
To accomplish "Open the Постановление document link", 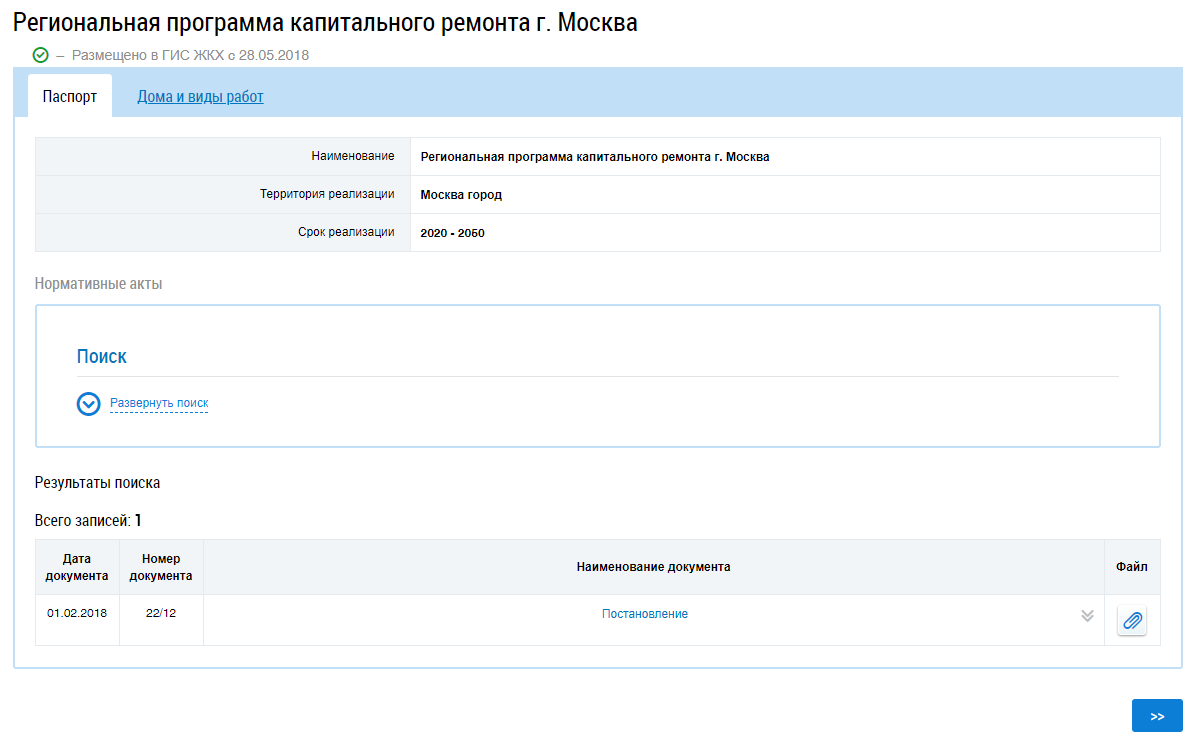I will click(644, 614).
